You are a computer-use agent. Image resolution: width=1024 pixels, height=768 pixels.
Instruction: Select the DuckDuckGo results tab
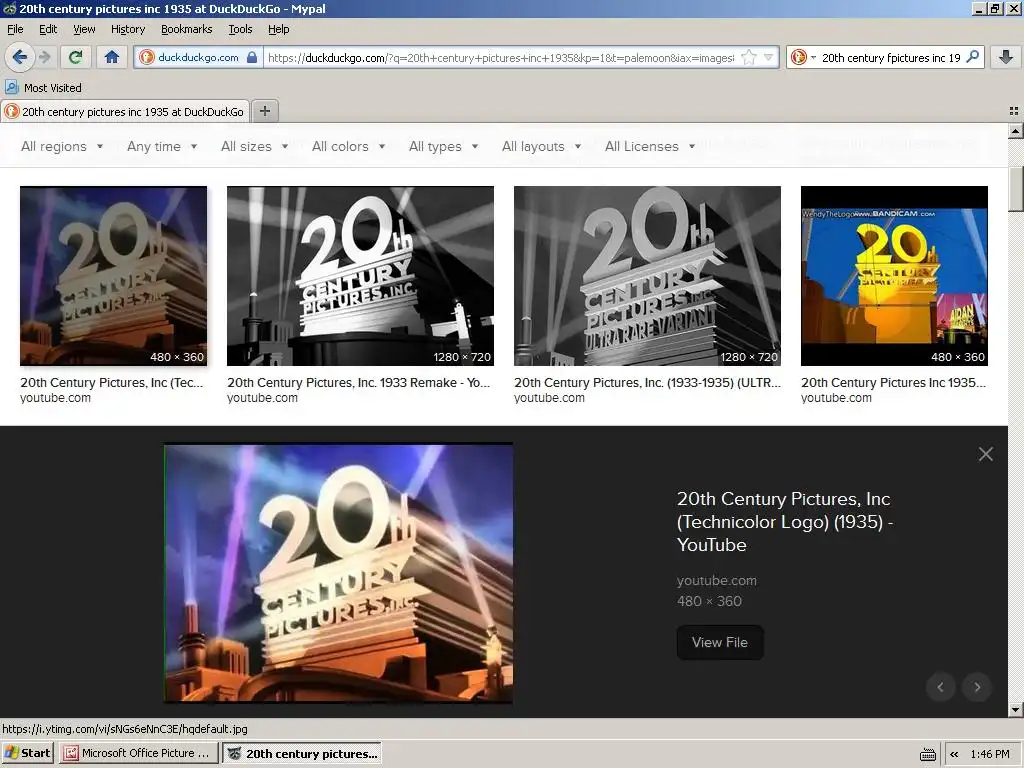(125, 112)
